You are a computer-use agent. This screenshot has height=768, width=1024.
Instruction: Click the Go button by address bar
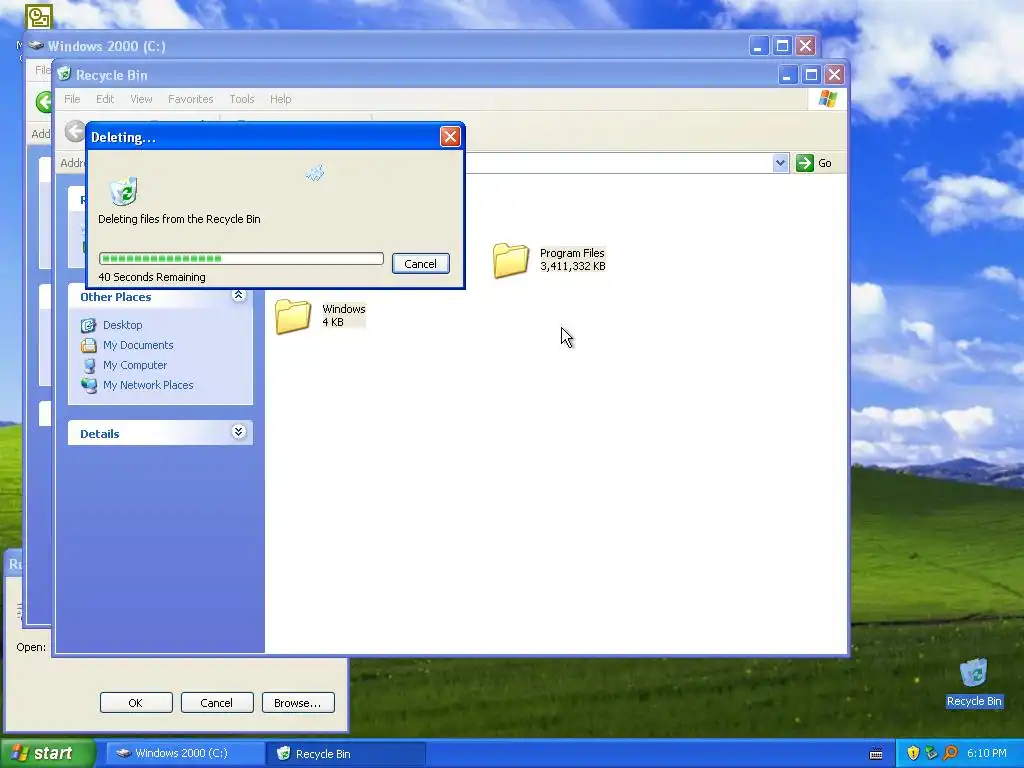(x=814, y=163)
